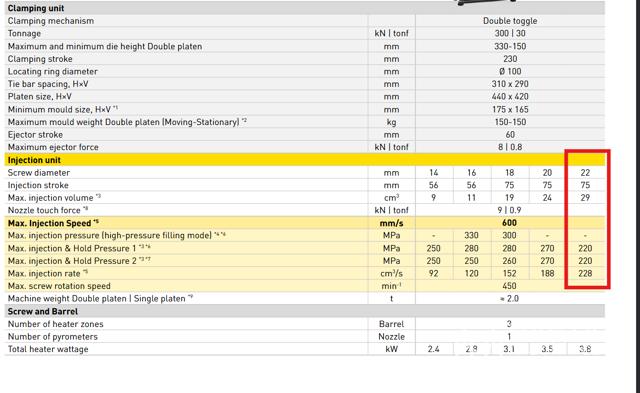
Task: Click the 'cm³/s' unit cell
Action: [391, 273]
